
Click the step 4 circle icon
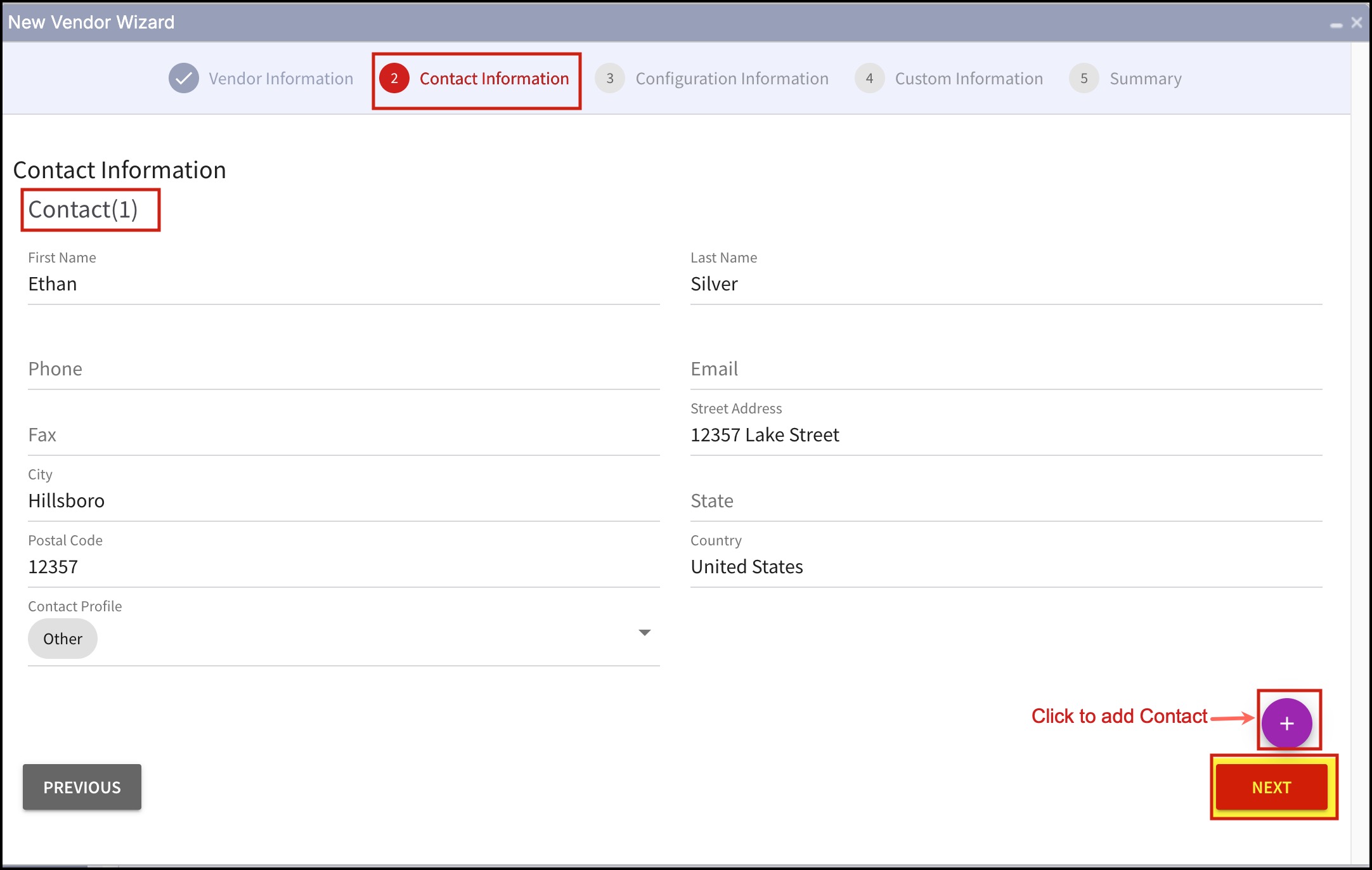(869, 79)
